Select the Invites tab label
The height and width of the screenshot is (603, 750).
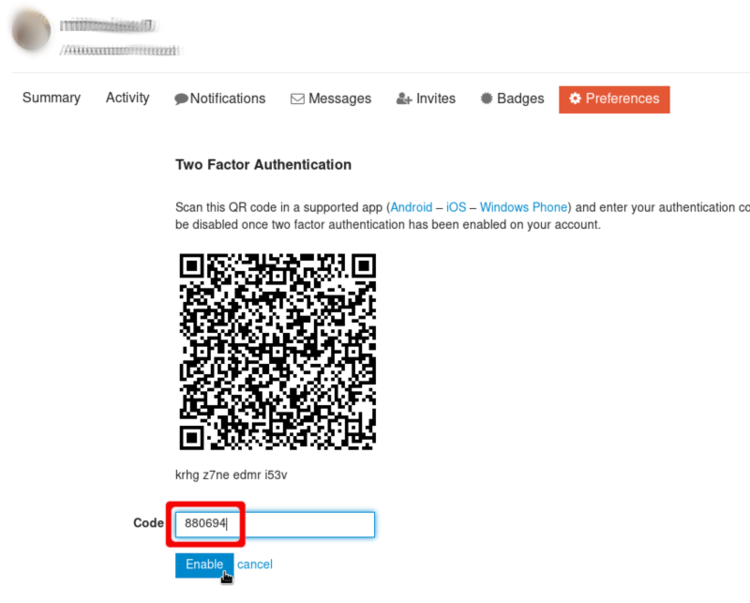(436, 99)
